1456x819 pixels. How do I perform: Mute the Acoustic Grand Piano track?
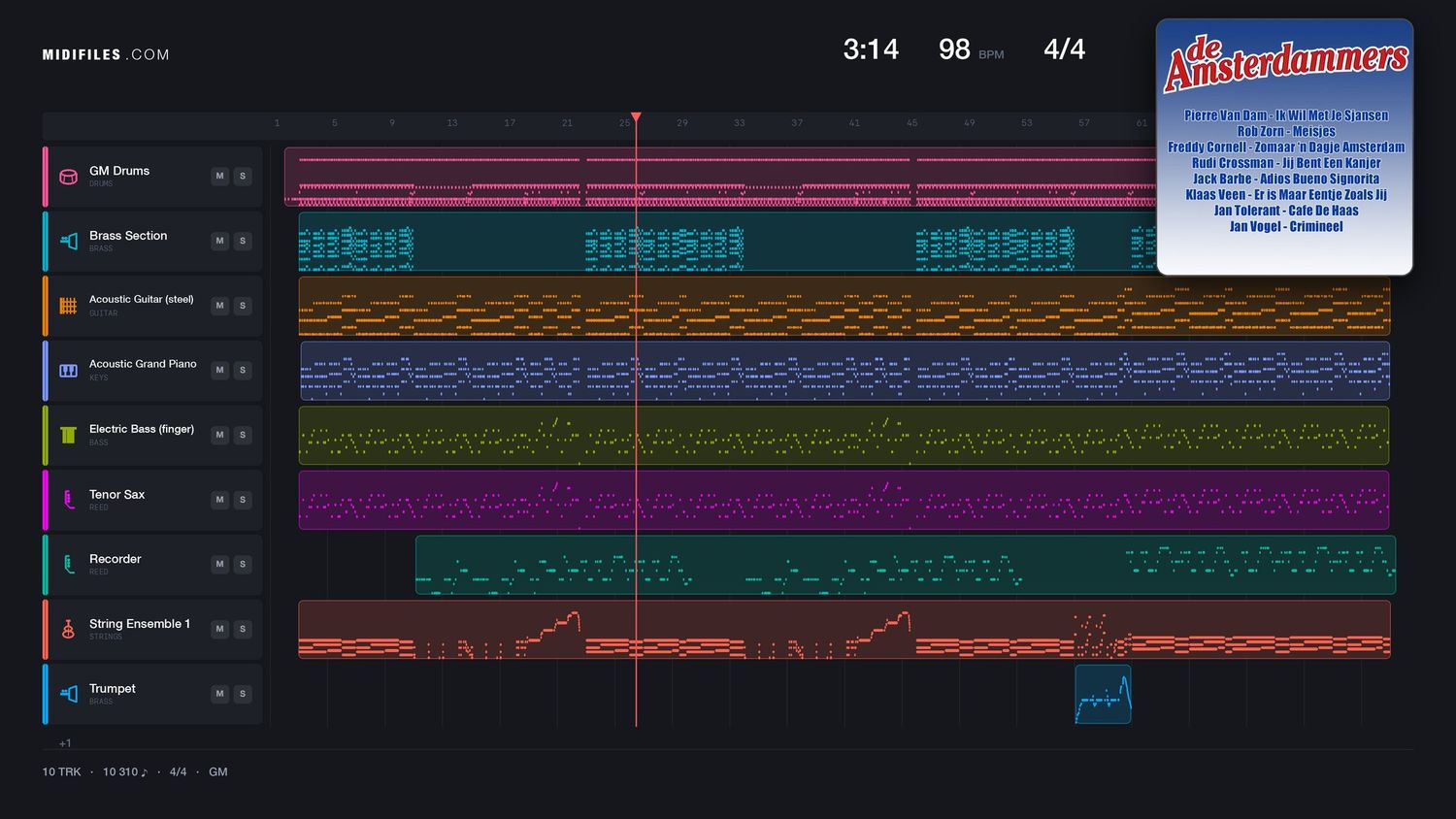tap(220, 370)
